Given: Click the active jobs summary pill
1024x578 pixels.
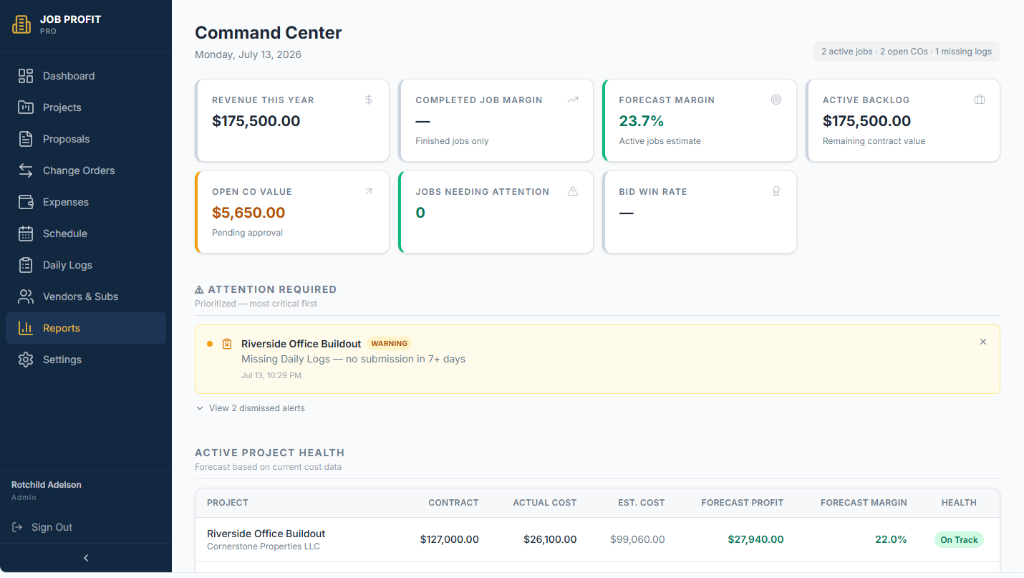Looking at the screenshot, I should click(906, 52).
